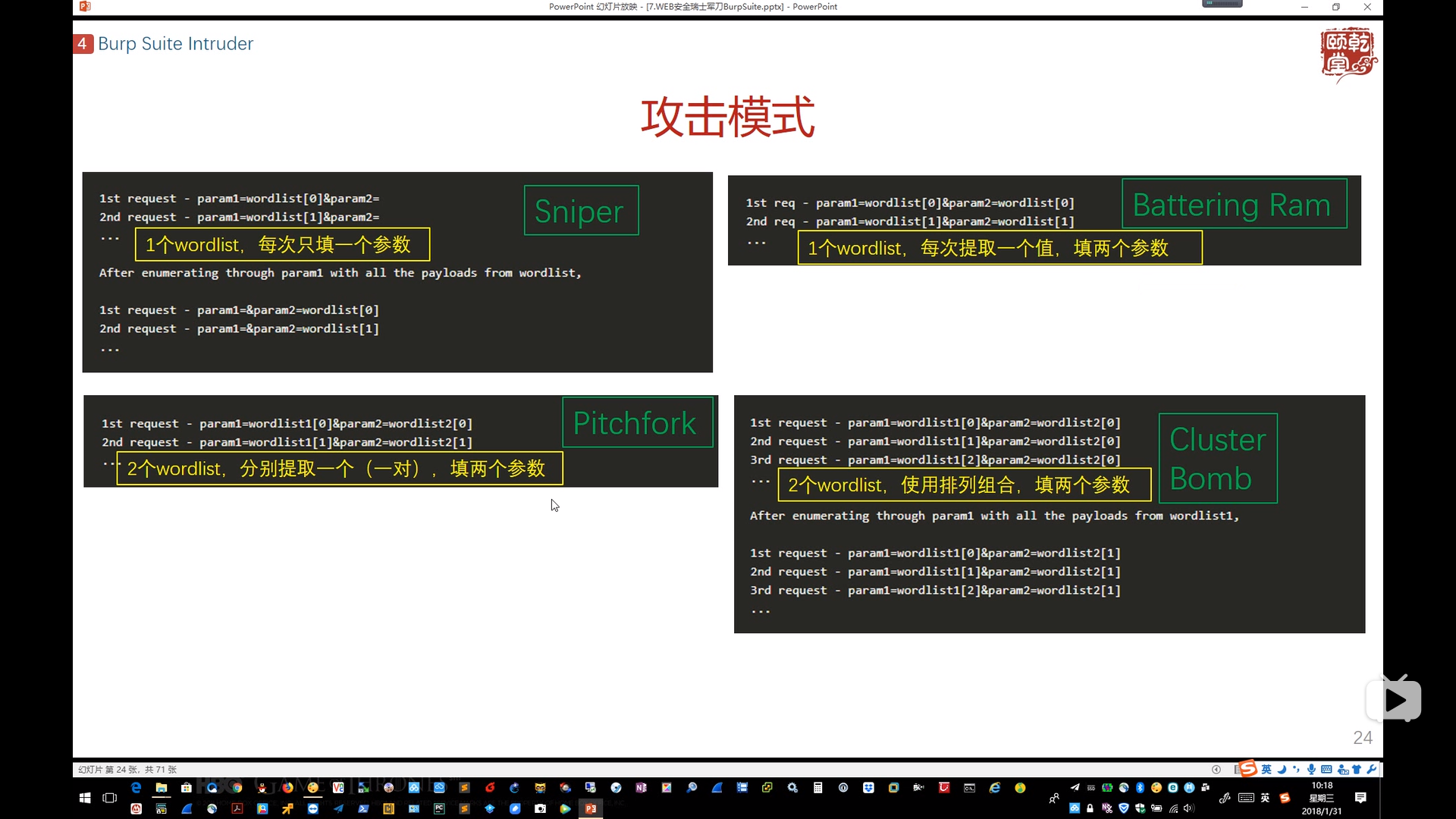Click the Bluetooth tray icon
This screenshot has height=819, width=1456.
1140,788
